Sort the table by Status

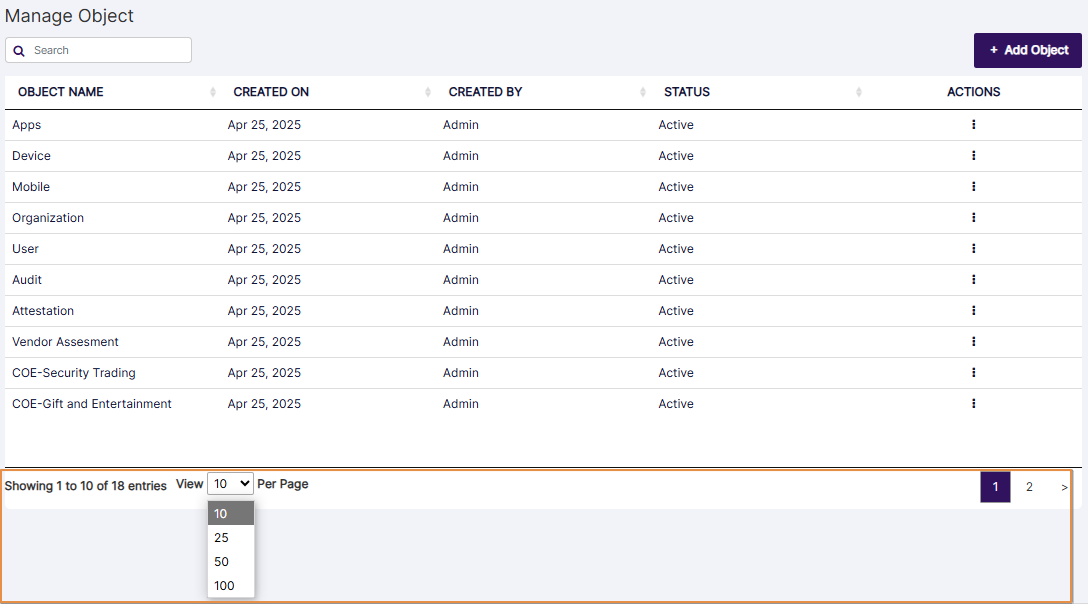pyautogui.click(x=858, y=91)
